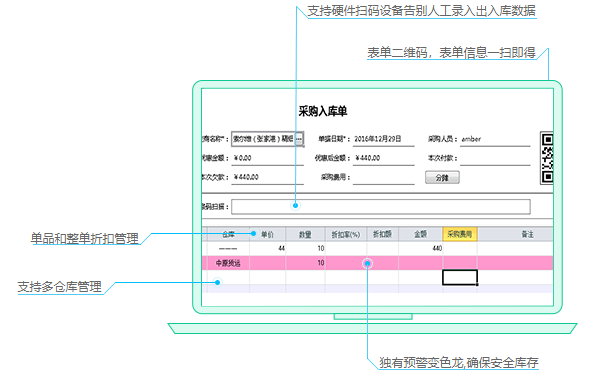
Task: Click the 单价 column header
Action: (x=267, y=234)
